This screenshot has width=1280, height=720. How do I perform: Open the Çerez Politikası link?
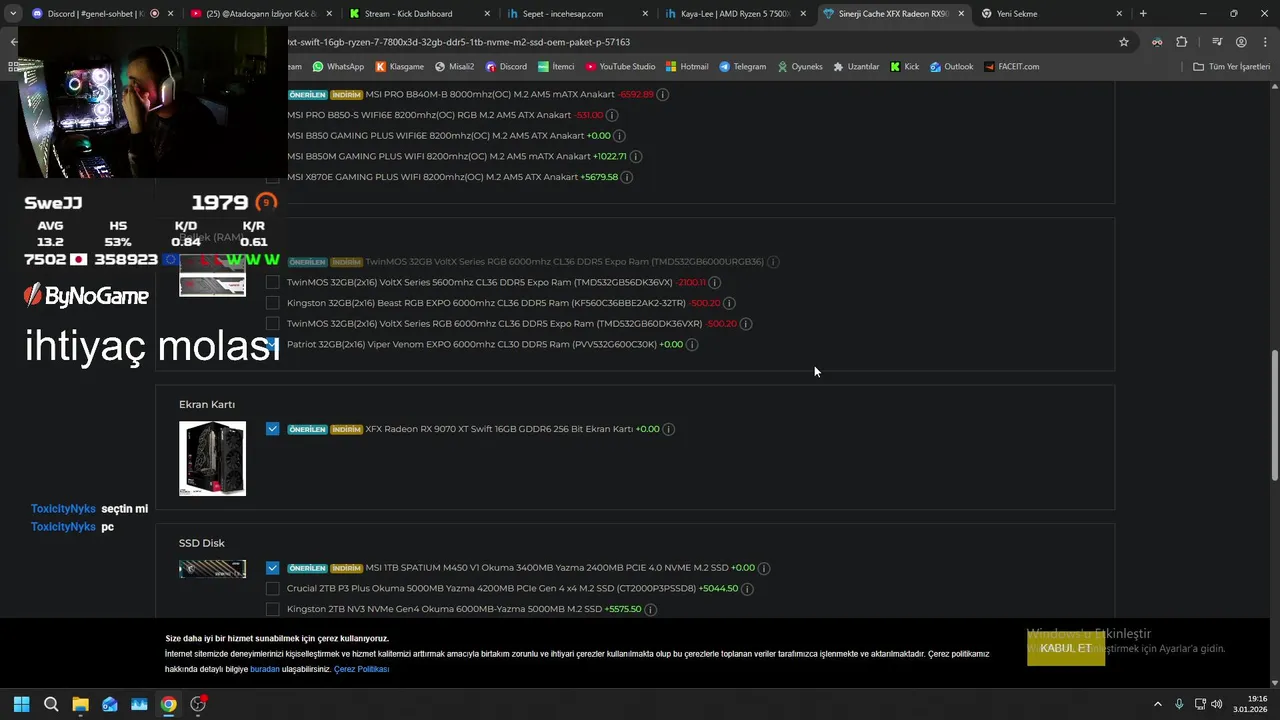[x=361, y=669]
